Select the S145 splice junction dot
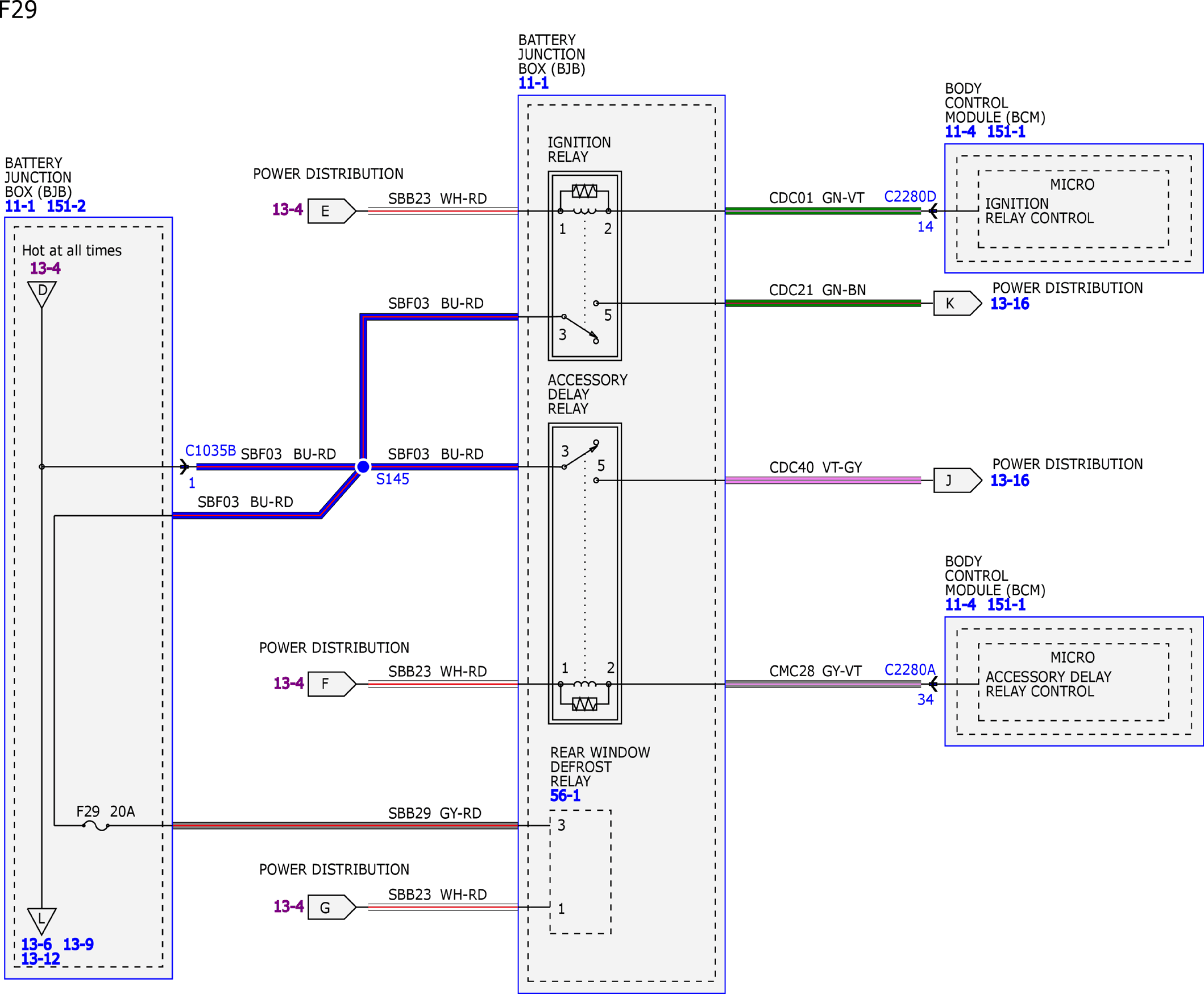 click(363, 466)
